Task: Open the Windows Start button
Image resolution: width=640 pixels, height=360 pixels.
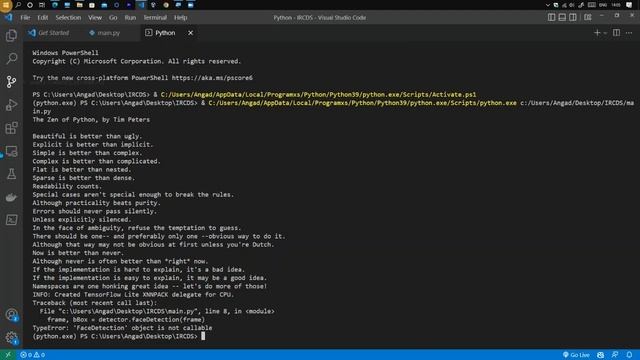Action: 6,5
